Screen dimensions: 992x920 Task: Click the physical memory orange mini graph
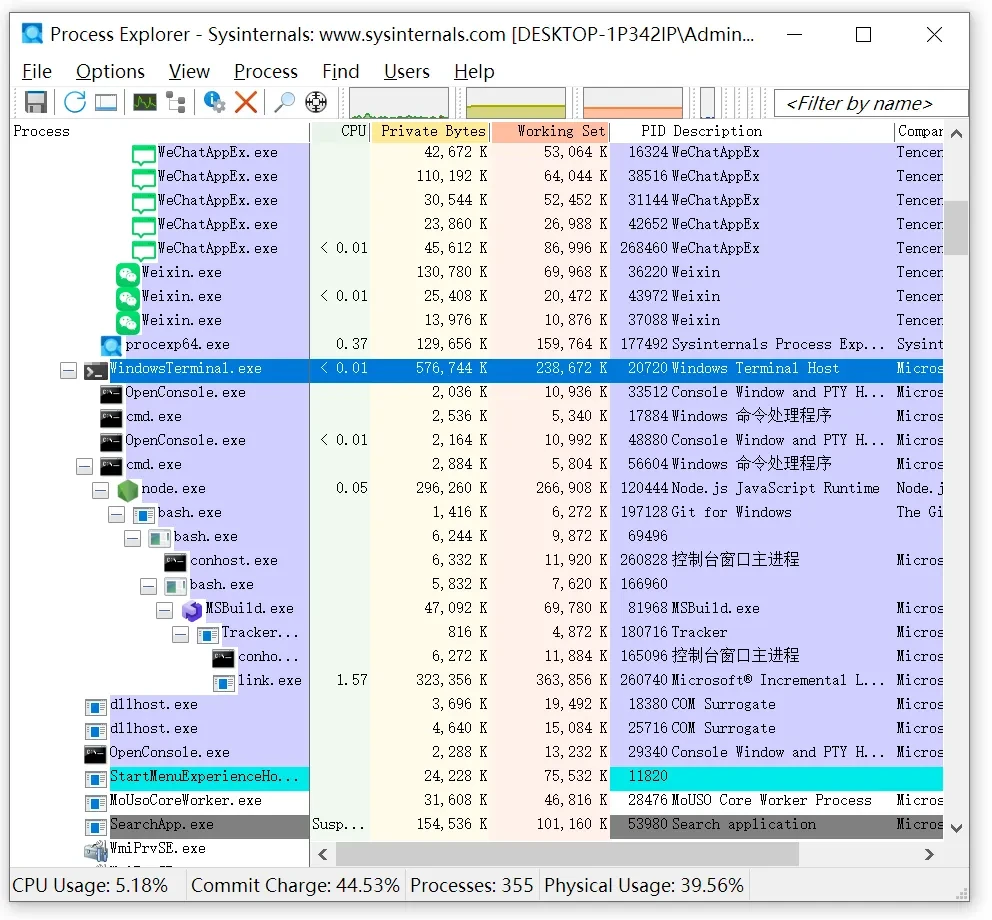point(633,103)
